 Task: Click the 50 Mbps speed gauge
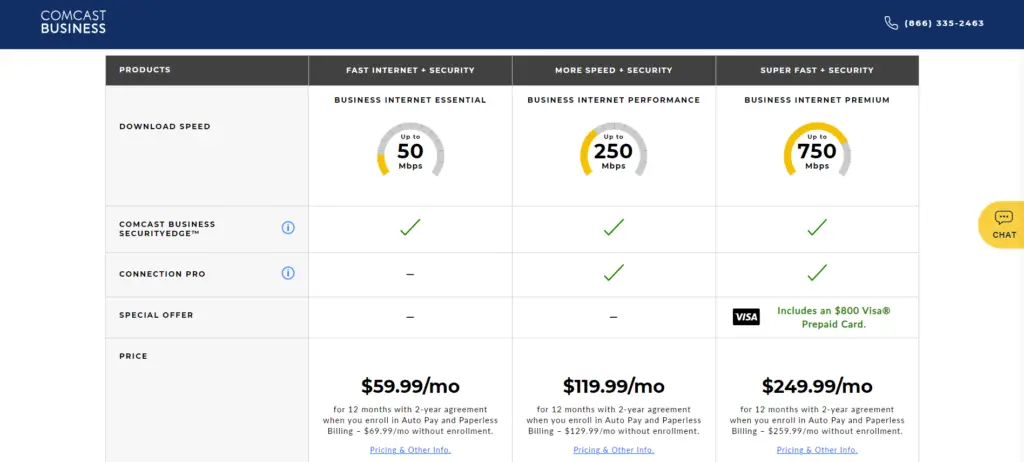coord(410,150)
